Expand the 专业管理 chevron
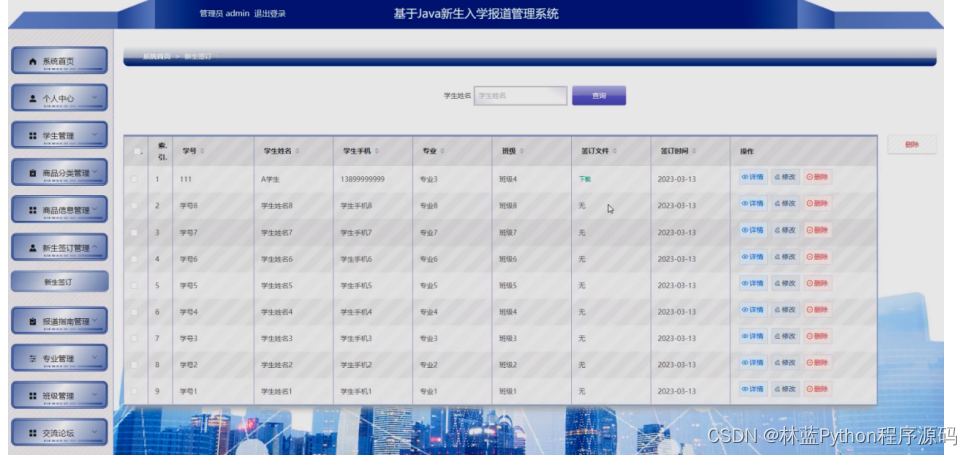Screen dimensions: 972x456 coord(95,357)
